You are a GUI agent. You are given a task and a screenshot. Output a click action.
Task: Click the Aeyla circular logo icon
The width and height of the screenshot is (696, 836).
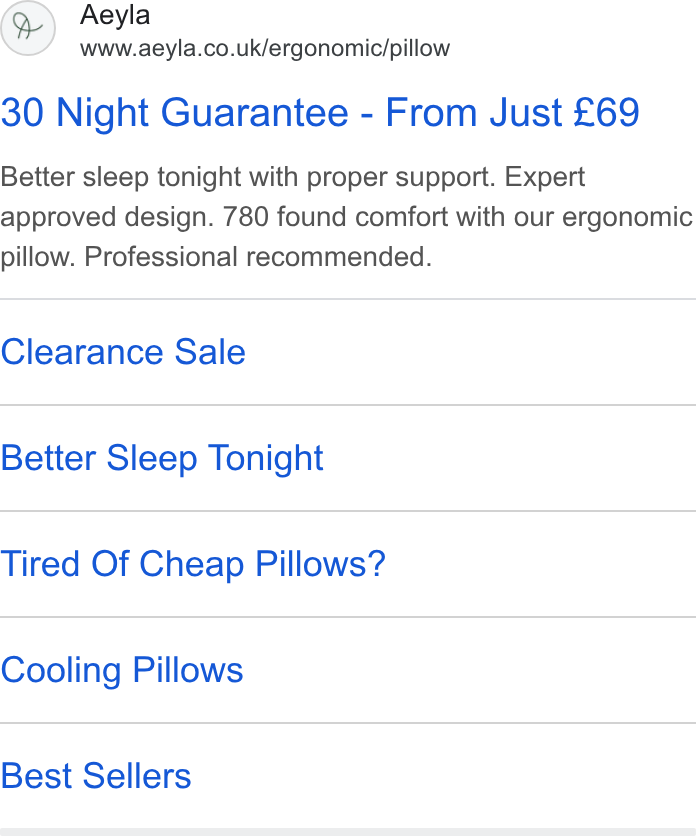tap(28, 28)
